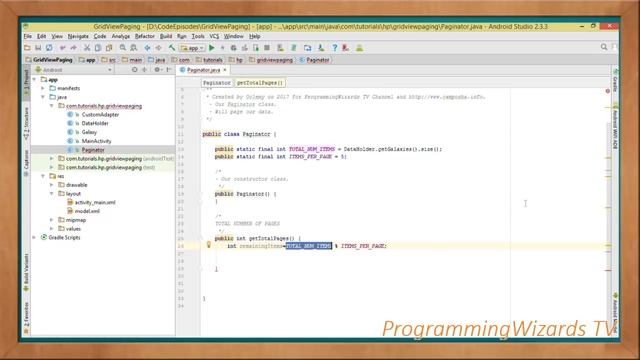Click the Collapse All icon in Project panel
This screenshot has width=640, height=360.
tap(144, 70)
